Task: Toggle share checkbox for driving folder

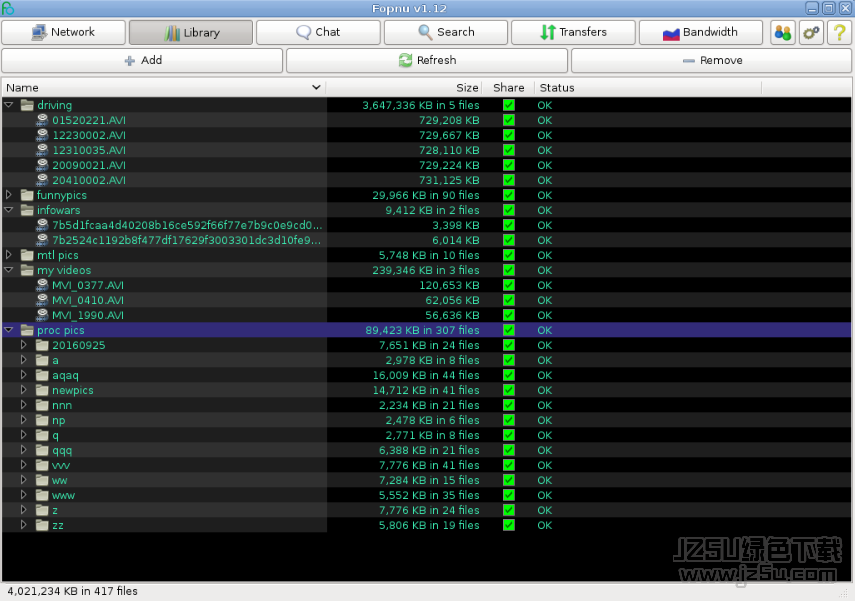Action: click(x=509, y=105)
